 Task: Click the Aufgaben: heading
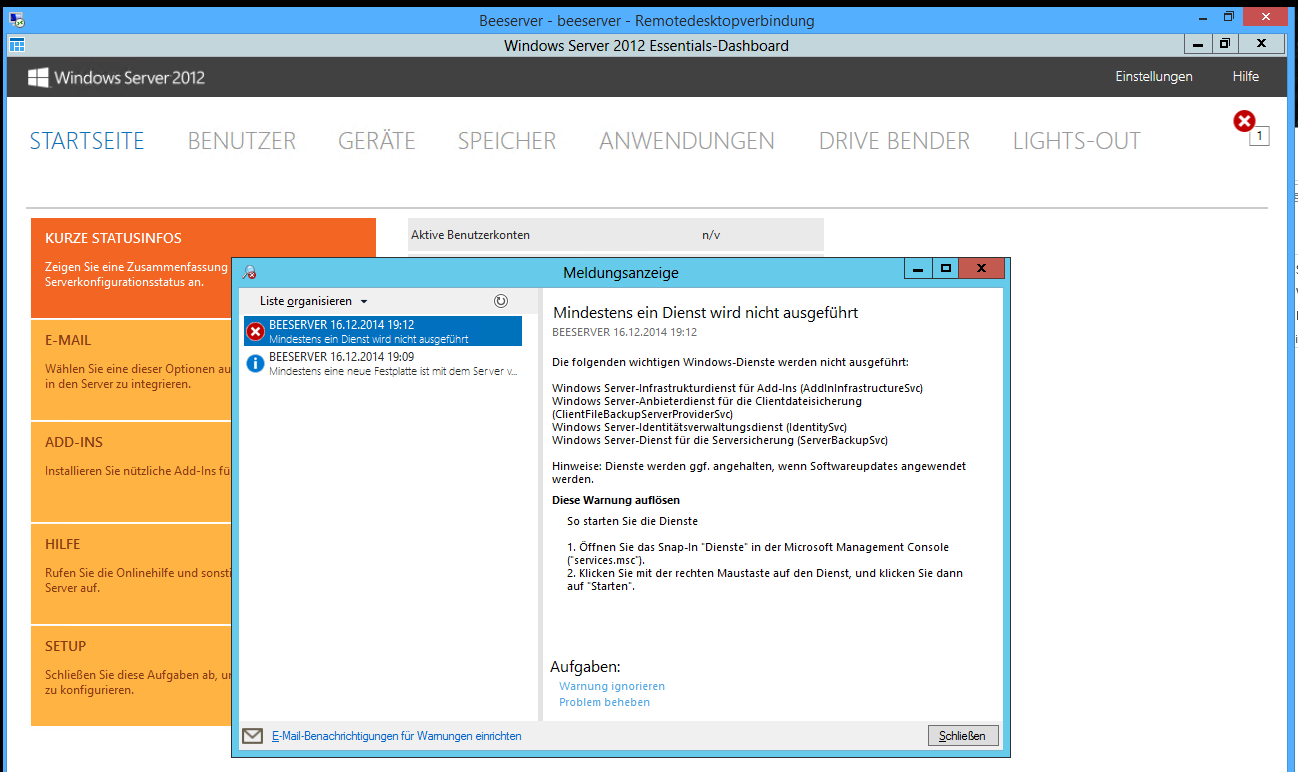click(x=585, y=667)
